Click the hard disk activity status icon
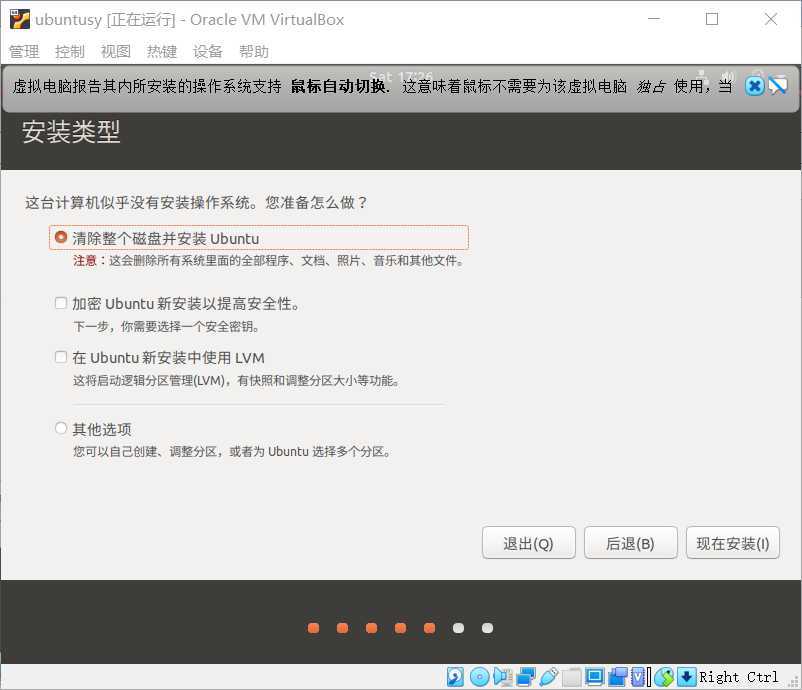Viewport: 802px width, 690px height. pos(455,677)
